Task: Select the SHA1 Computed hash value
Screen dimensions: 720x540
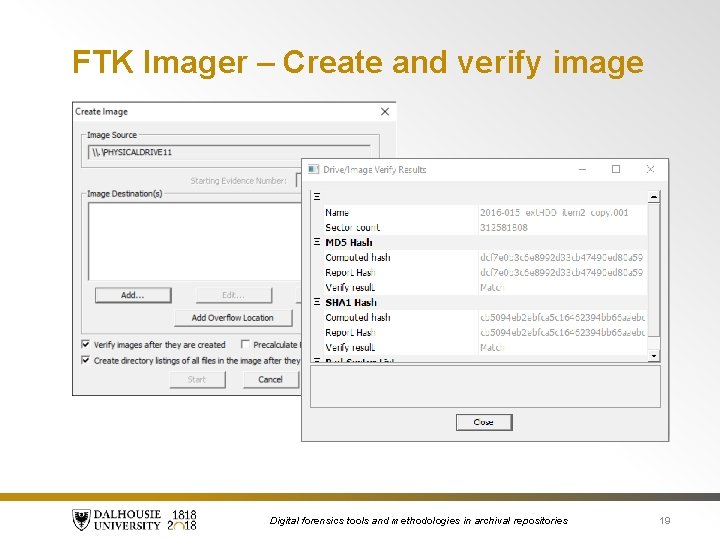Action: (562, 317)
